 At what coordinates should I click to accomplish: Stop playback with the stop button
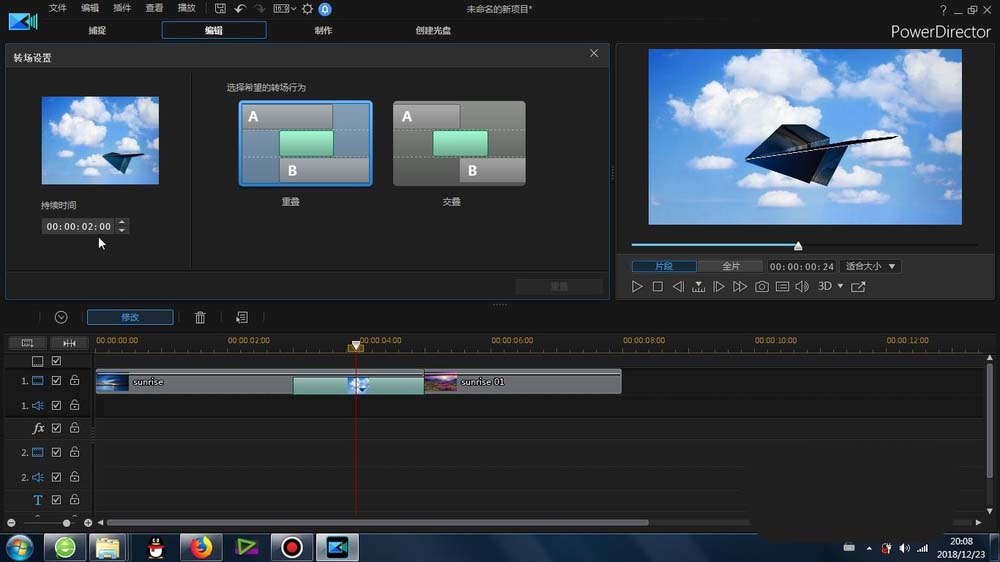click(x=657, y=287)
